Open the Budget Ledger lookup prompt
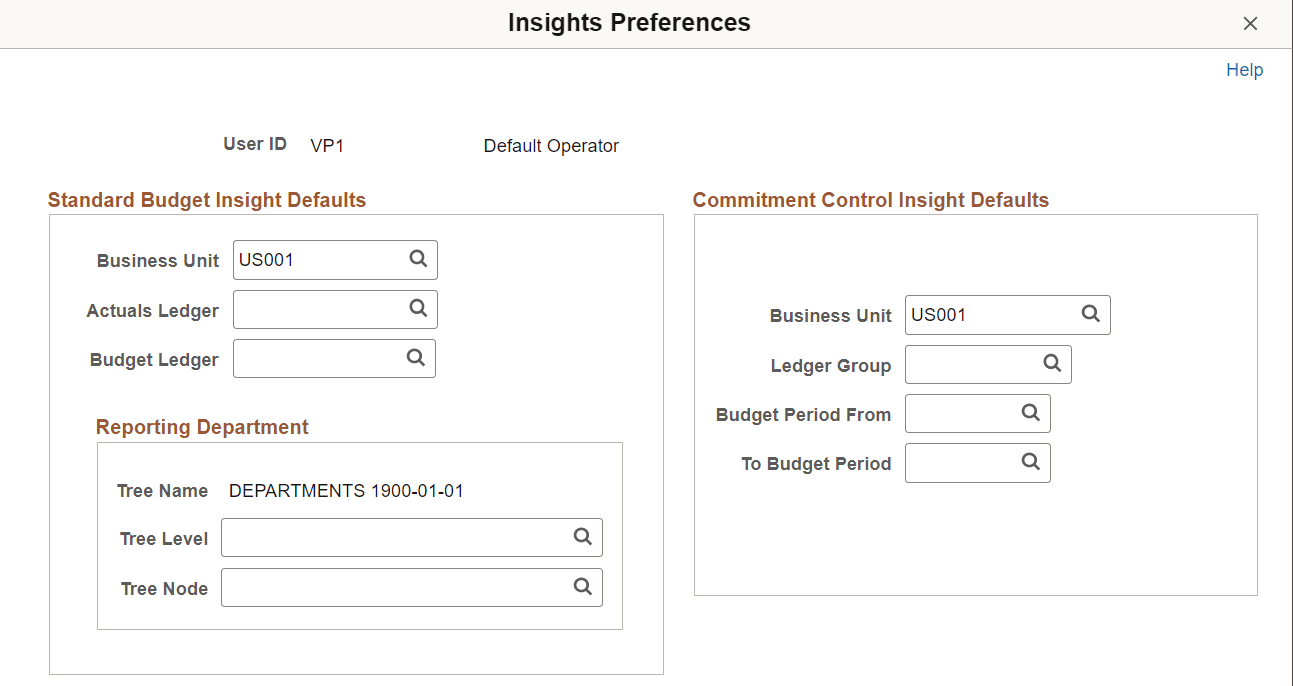 (416, 358)
